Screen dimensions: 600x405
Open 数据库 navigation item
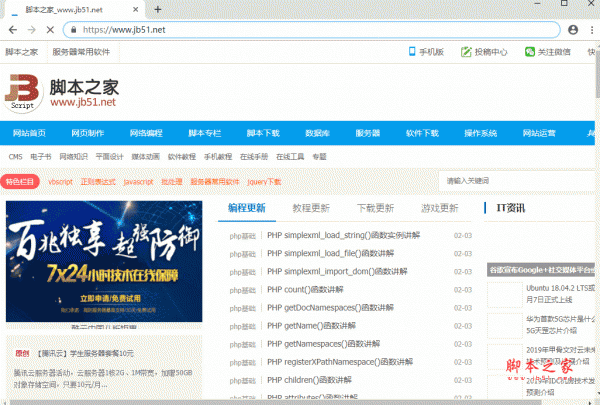(x=318, y=133)
